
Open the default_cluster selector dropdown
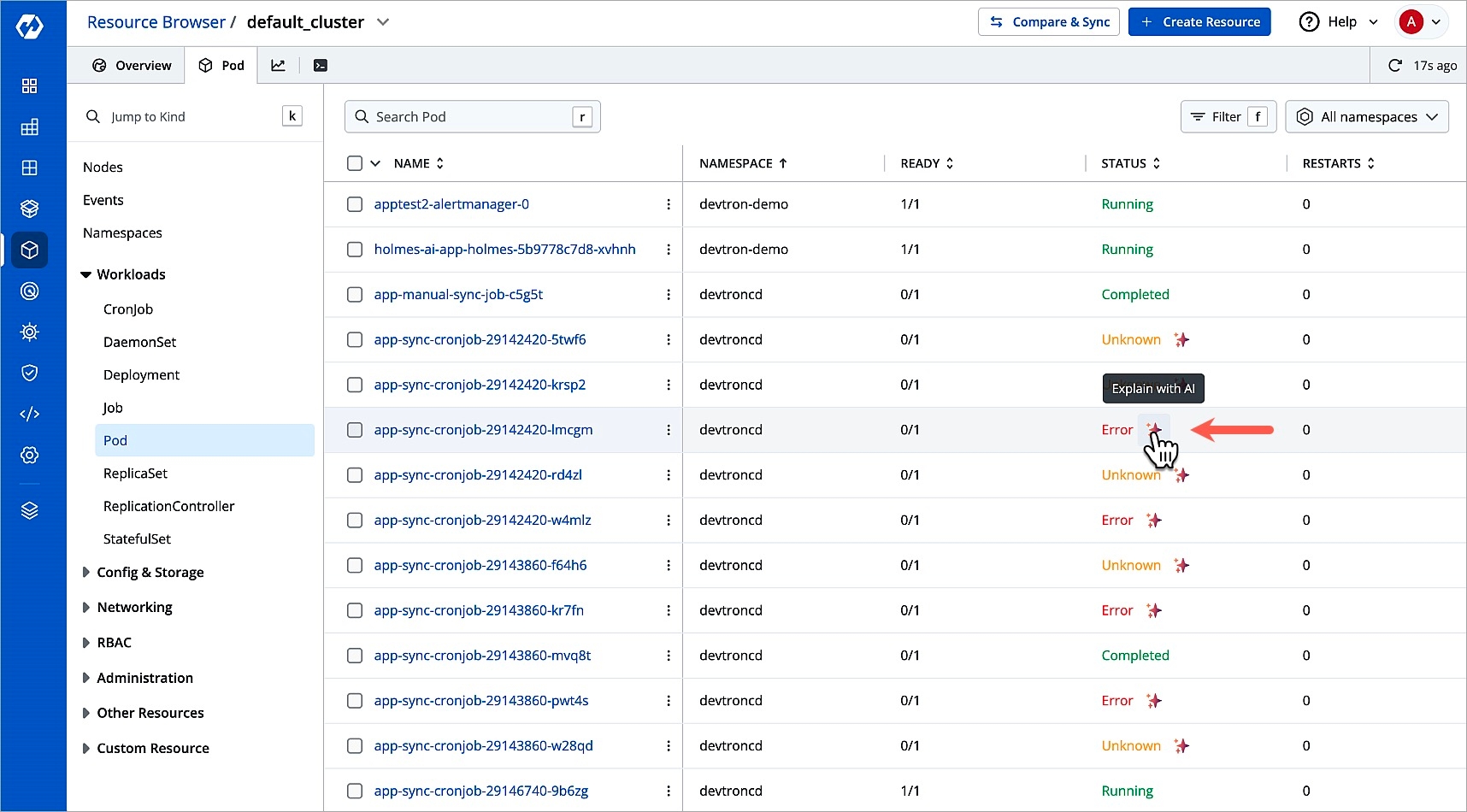pos(383,22)
